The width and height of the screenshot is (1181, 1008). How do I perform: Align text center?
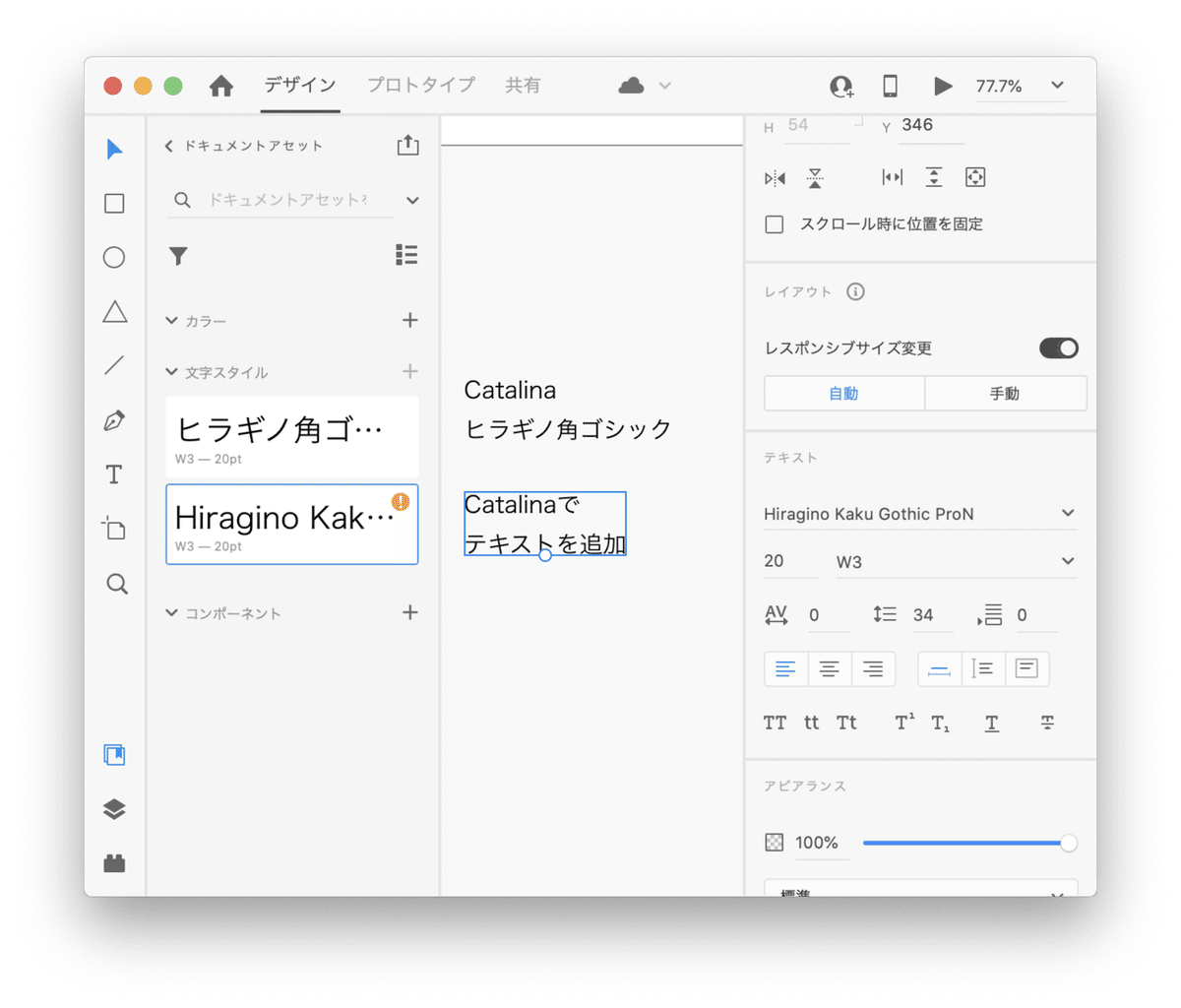[x=830, y=669]
